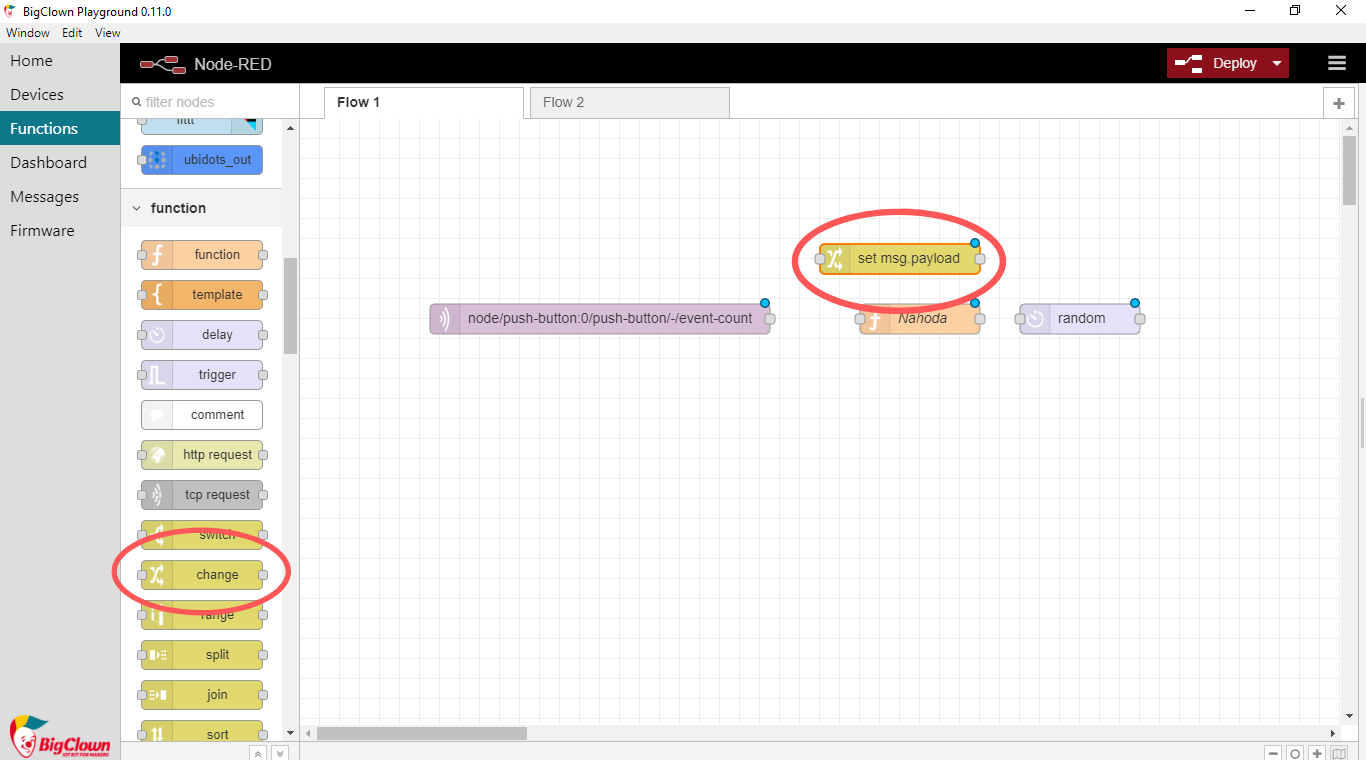Select the tcp request palette node

point(202,495)
